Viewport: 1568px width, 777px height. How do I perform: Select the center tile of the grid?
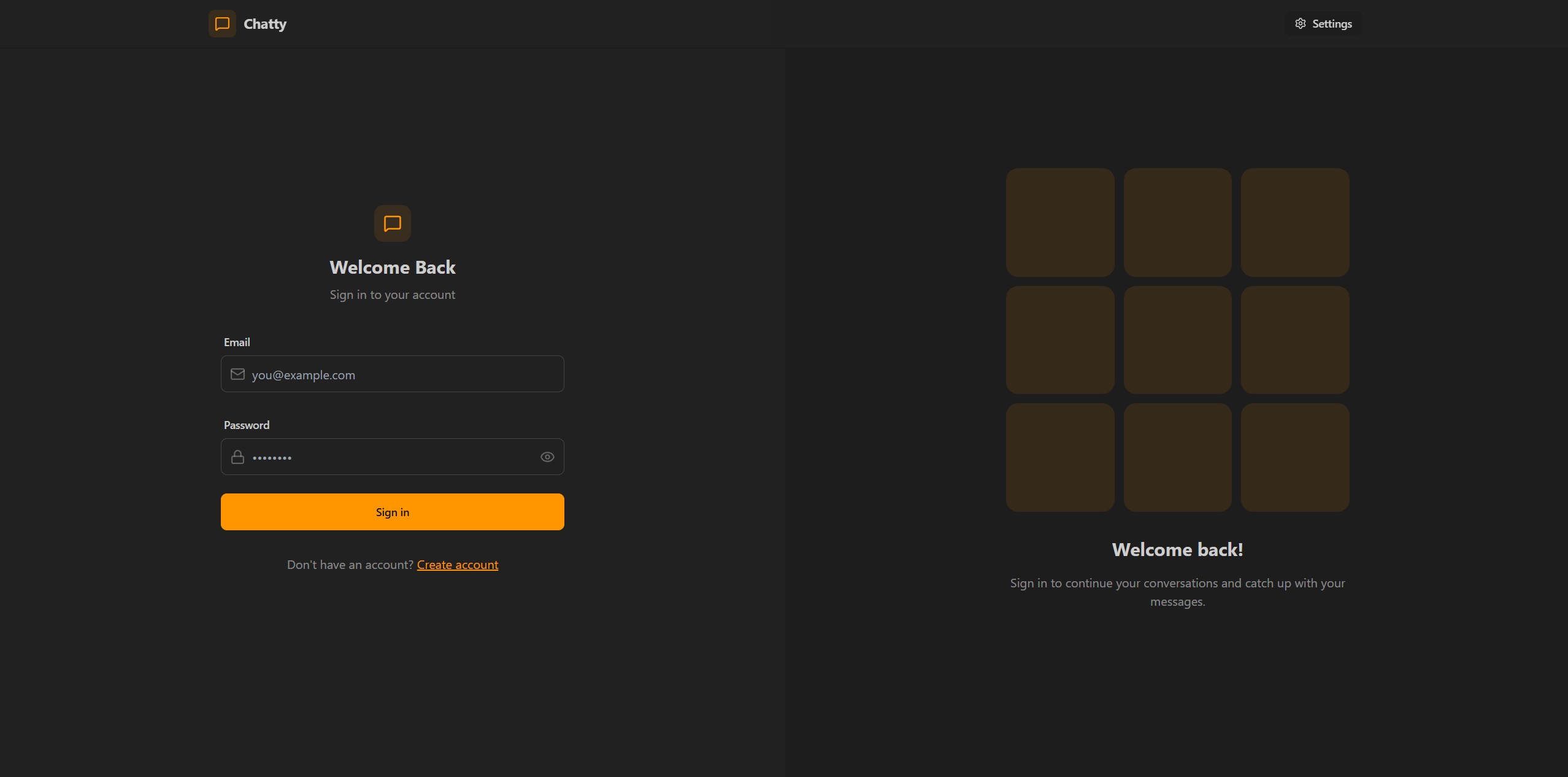click(x=1177, y=340)
